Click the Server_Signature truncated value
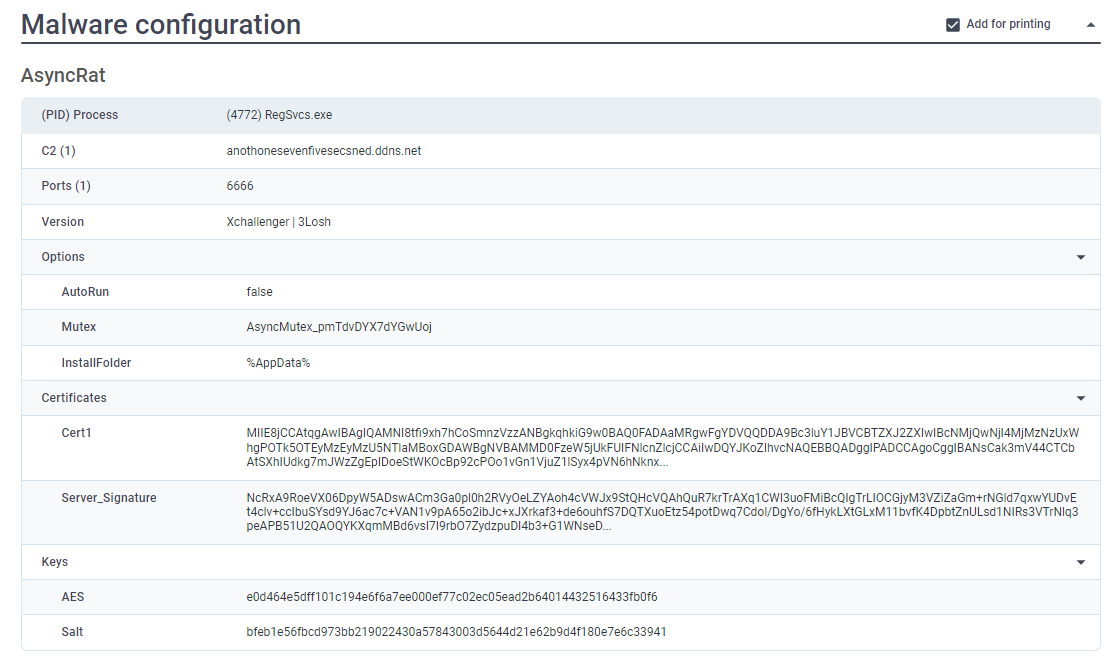This screenshot has height=665, width=1119. pyautogui.click(x=663, y=512)
